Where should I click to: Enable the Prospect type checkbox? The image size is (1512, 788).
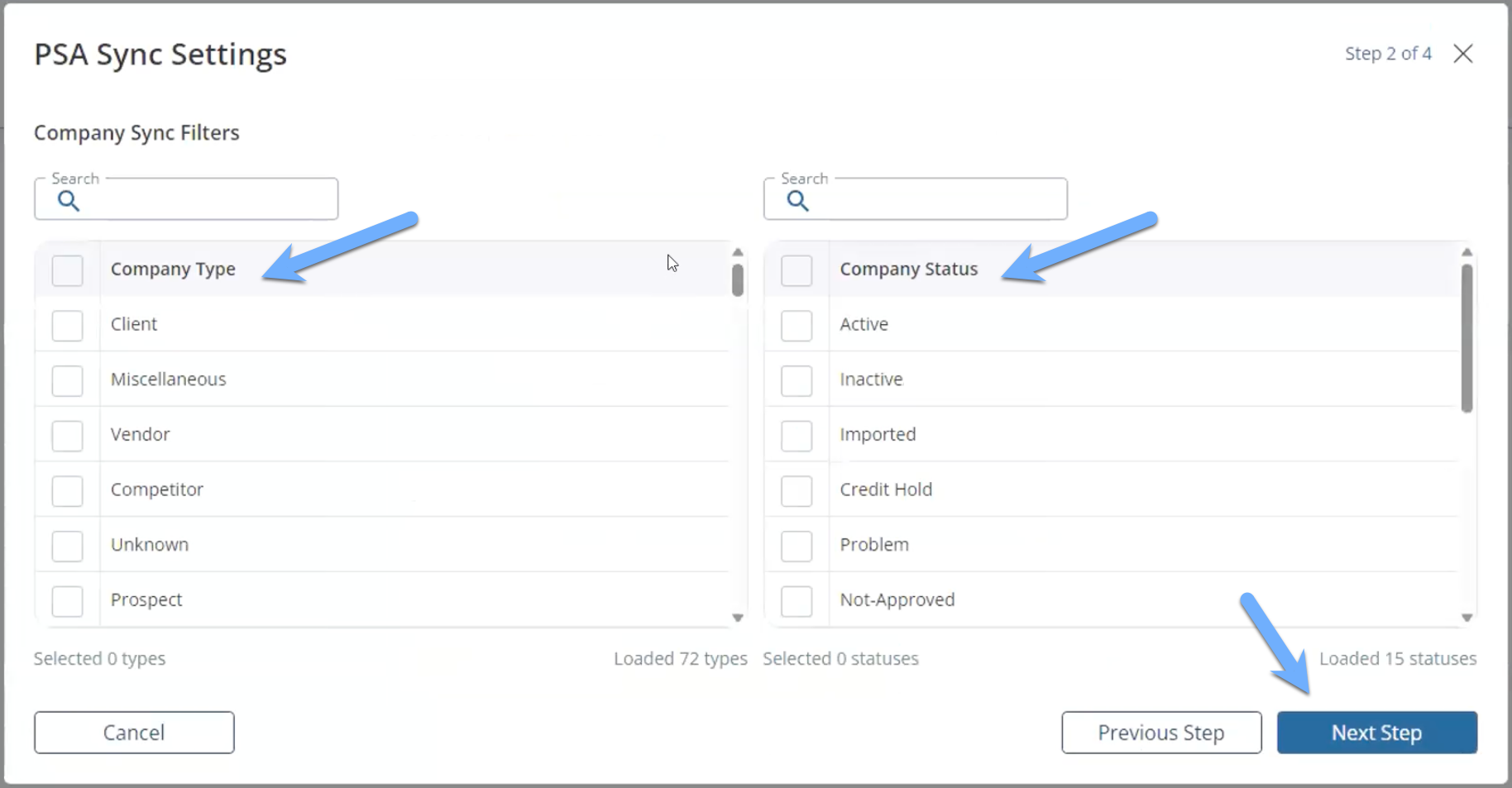point(67,600)
